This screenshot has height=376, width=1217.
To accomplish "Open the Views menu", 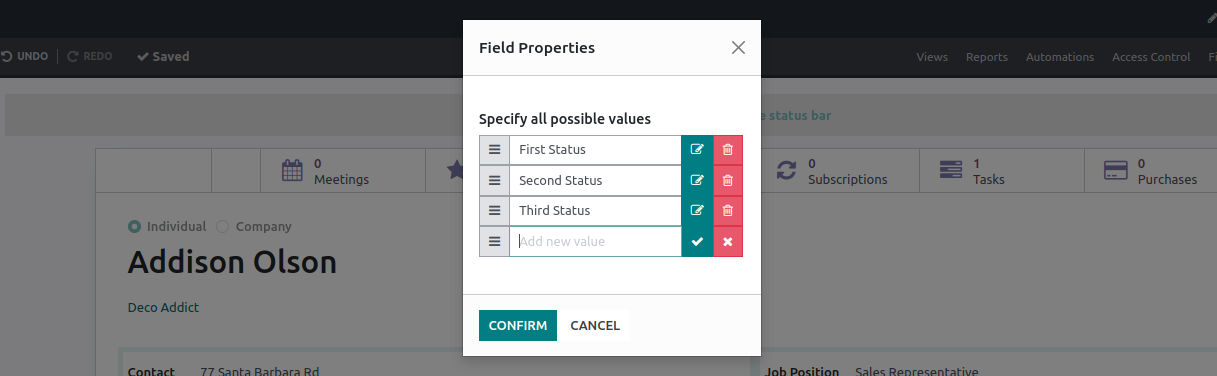I will click(932, 57).
